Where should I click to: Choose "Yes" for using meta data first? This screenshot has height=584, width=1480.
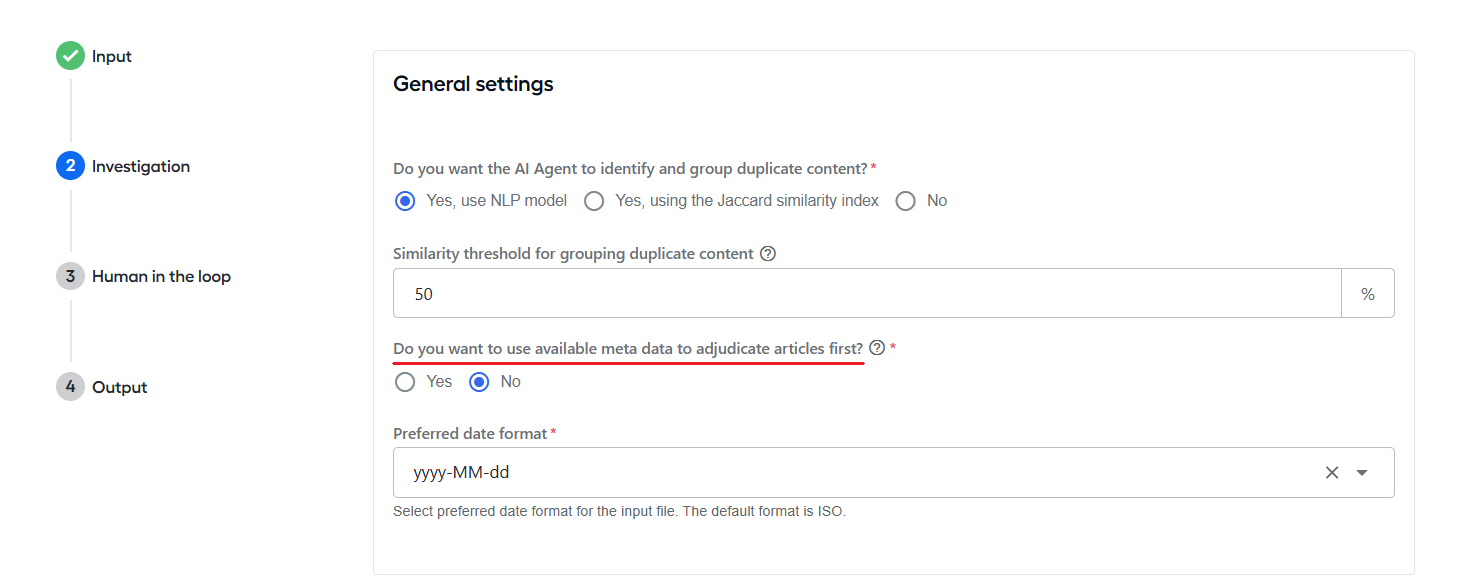point(405,382)
